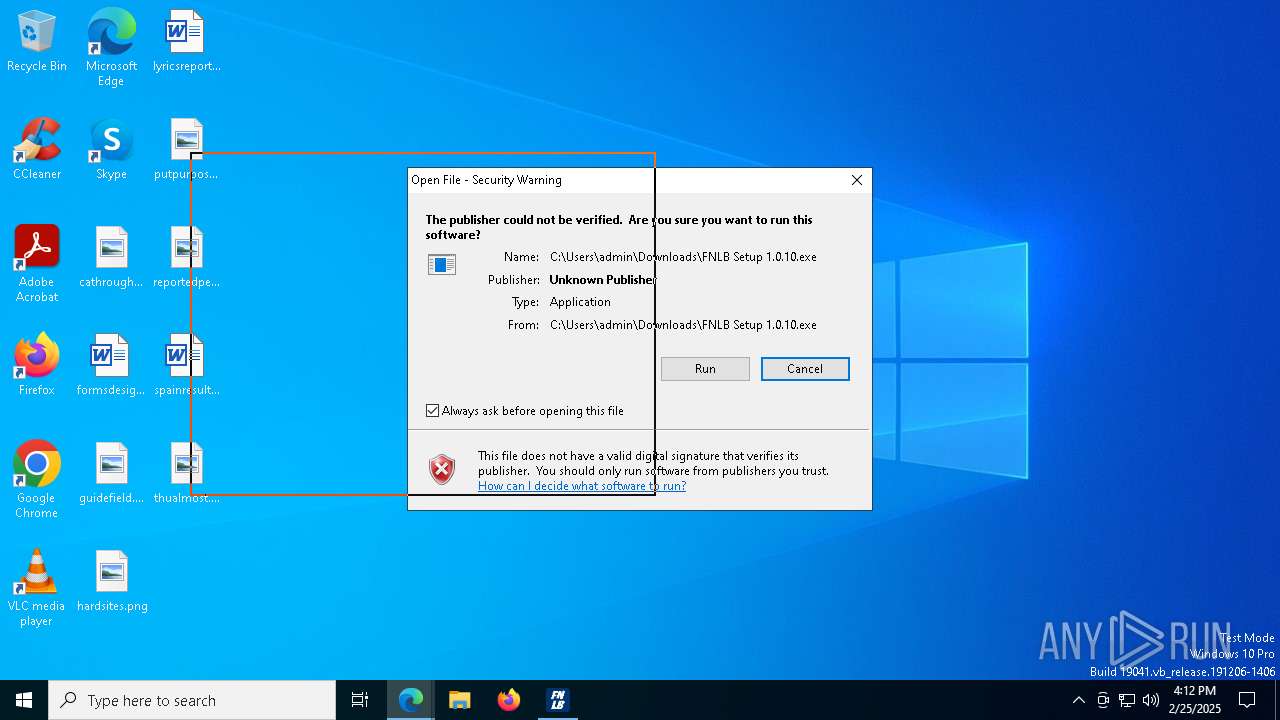Viewport: 1280px width, 720px height.
Task: Select the formsdesig Word document
Action: coord(111,365)
